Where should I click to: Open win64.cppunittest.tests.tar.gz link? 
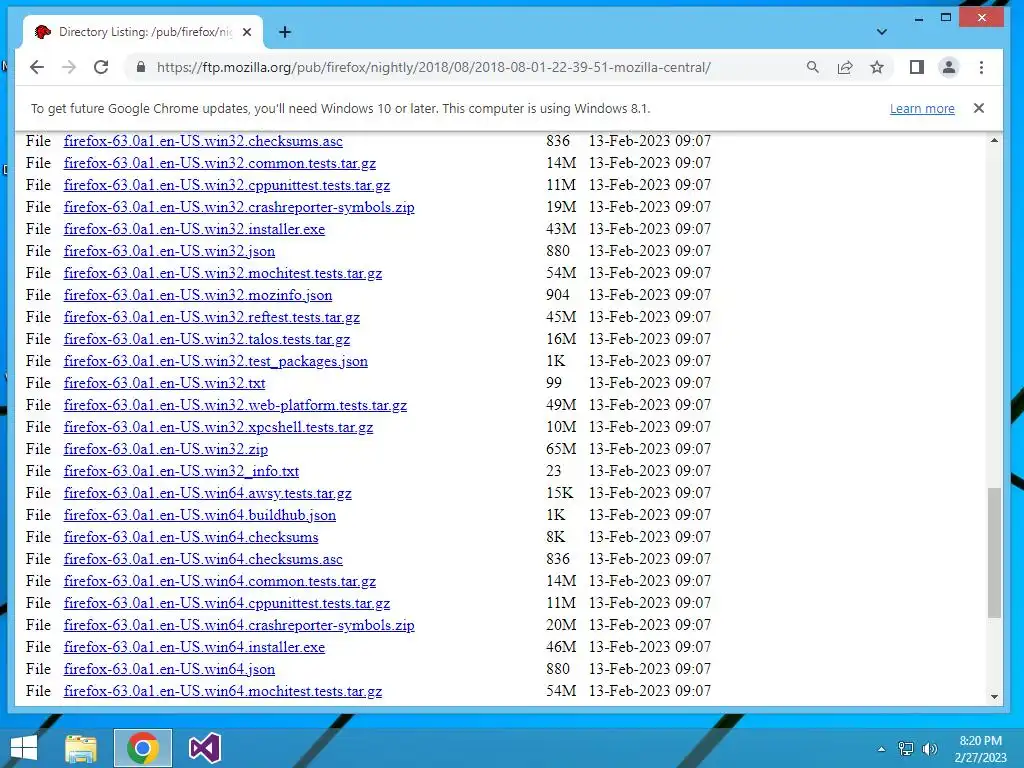(227, 603)
